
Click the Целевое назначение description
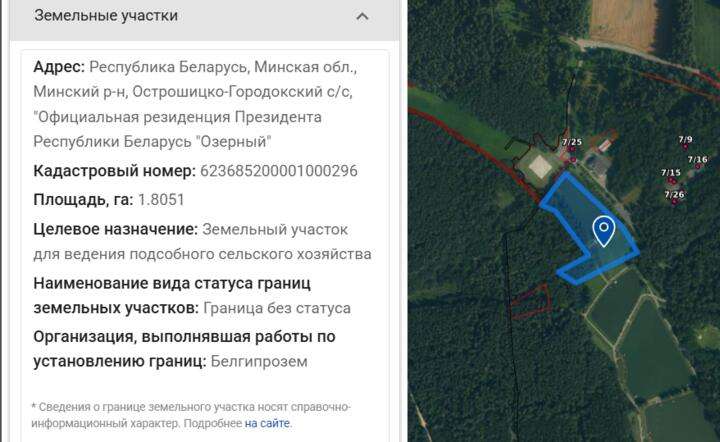pyautogui.click(x=202, y=242)
